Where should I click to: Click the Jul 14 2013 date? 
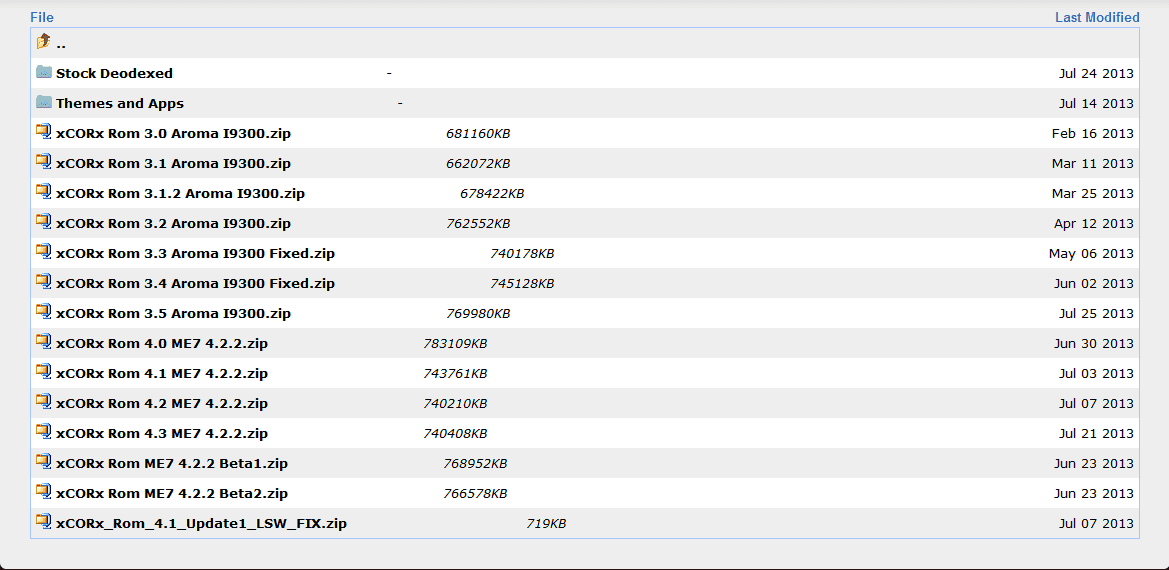point(1096,103)
